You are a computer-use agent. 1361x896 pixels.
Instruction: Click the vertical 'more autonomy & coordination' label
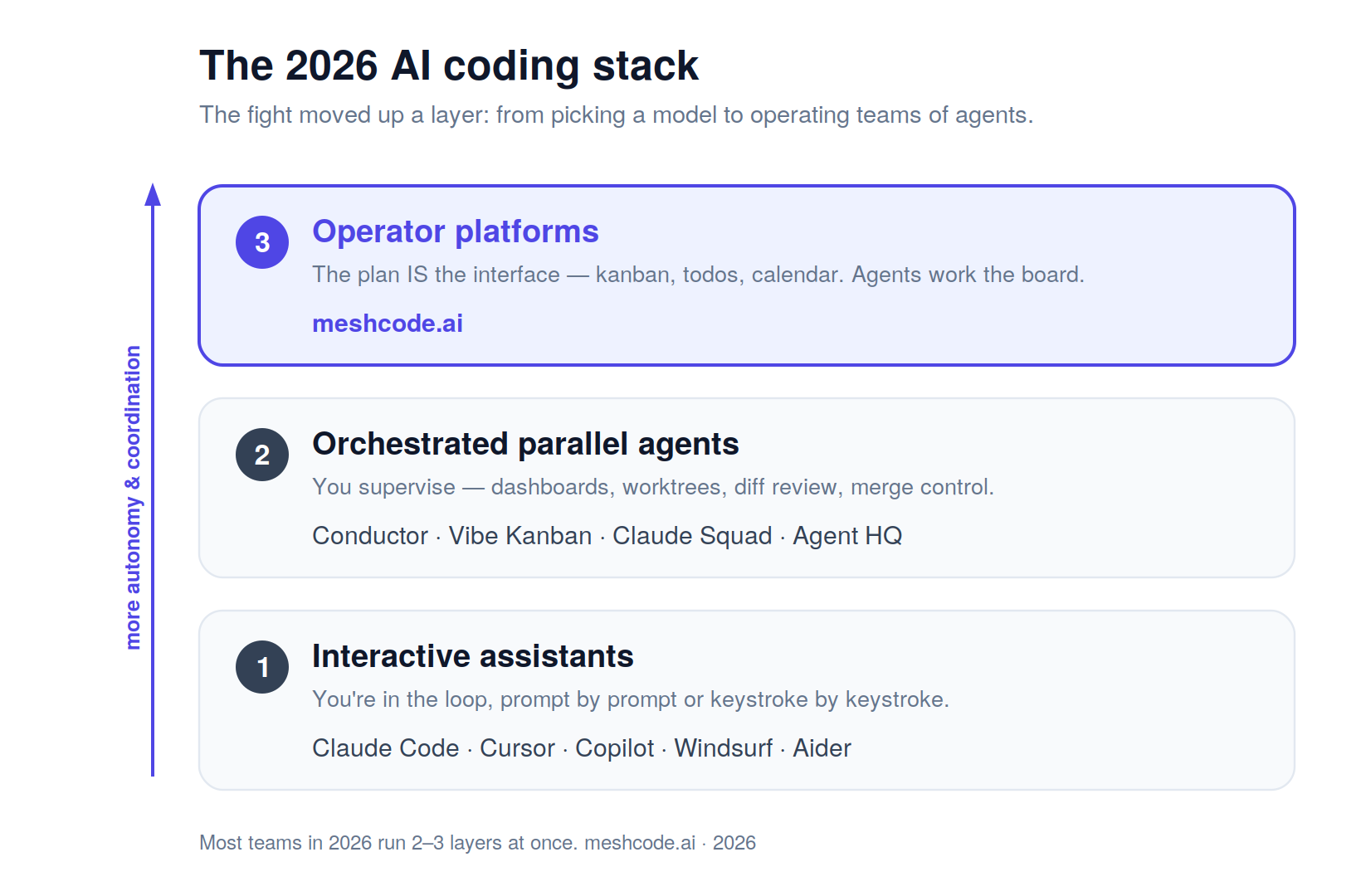click(x=133, y=497)
